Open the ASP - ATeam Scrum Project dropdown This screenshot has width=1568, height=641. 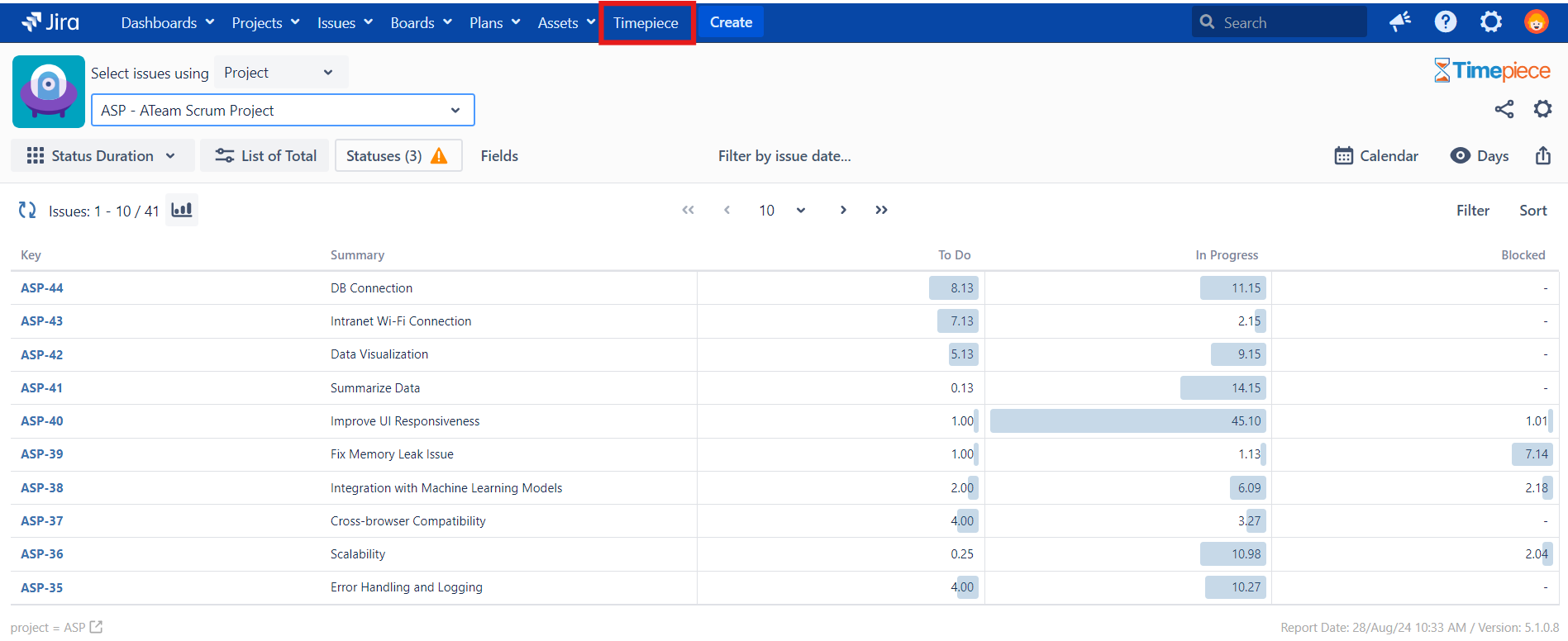point(282,111)
